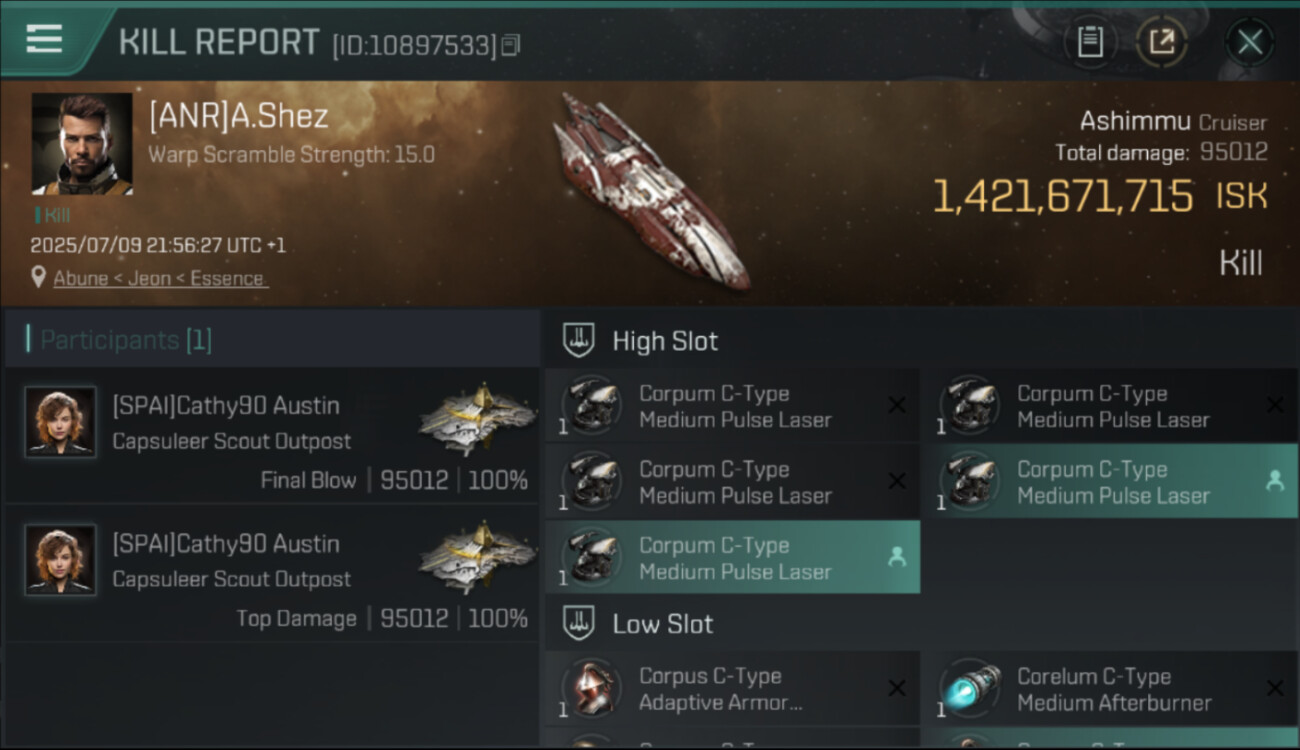Click the High Slot section header
Image resolution: width=1300 pixels, height=750 pixels.
[x=665, y=341]
